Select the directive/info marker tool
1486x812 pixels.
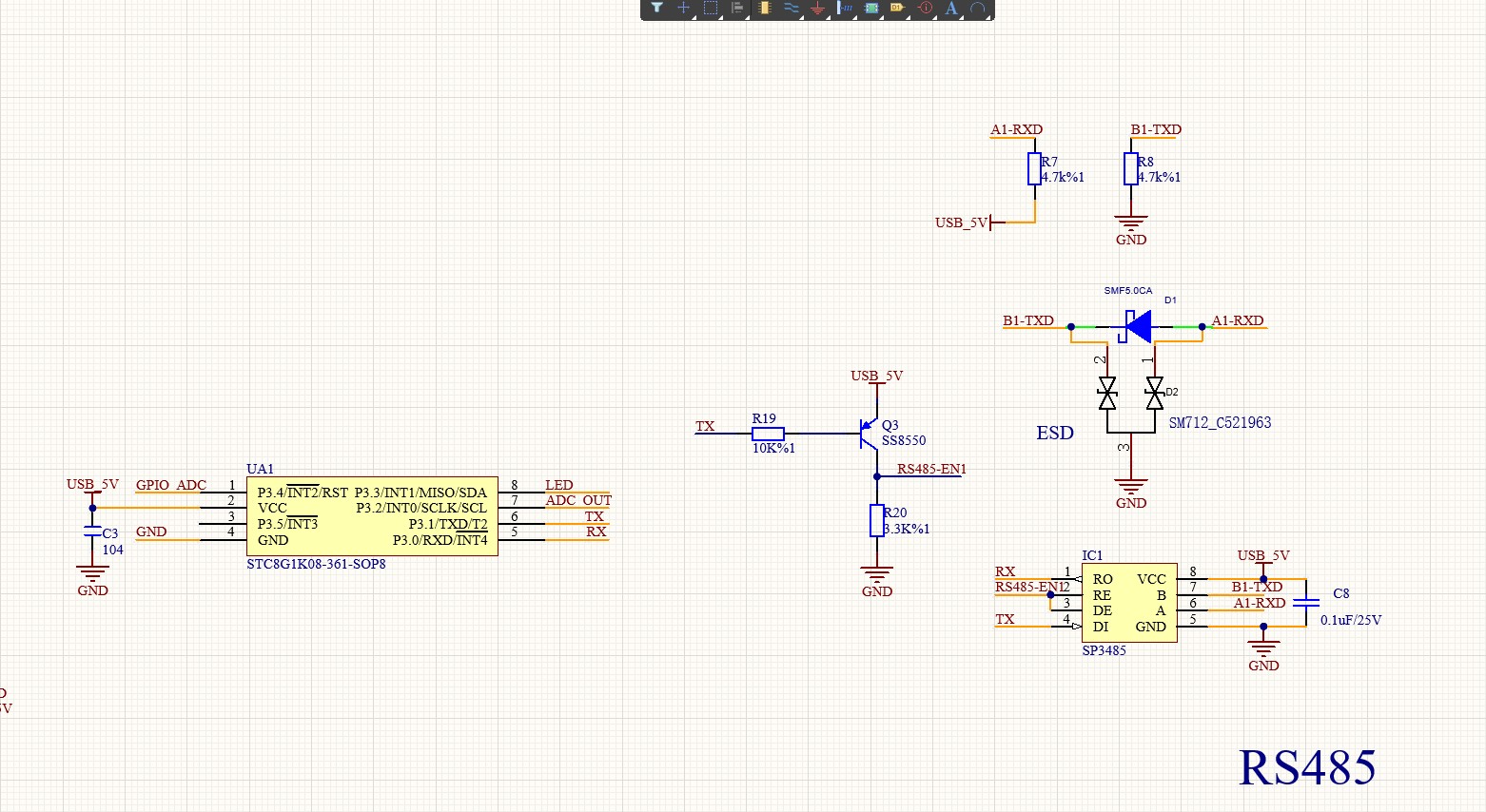(925, 8)
